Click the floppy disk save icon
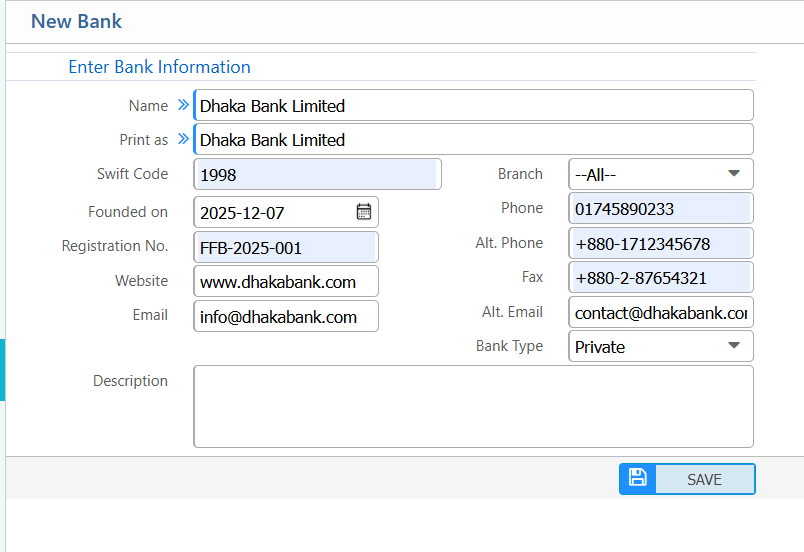Image resolution: width=804 pixels, height=552 pixels. coord(637,479)
